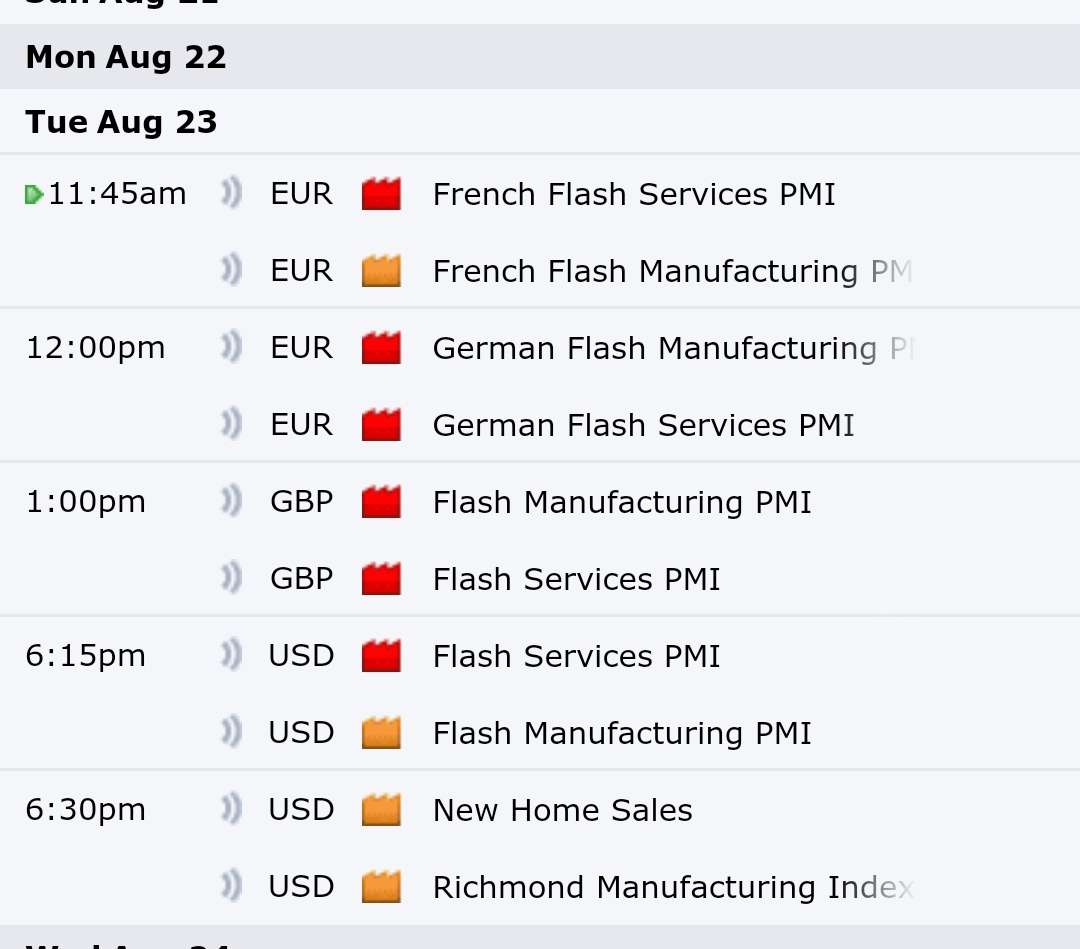The width and height of the screenshot is (1080, 949).
Task: Click the orange impact icon for French Flash Manufacturing PMI
Action: tap(381, 271)
